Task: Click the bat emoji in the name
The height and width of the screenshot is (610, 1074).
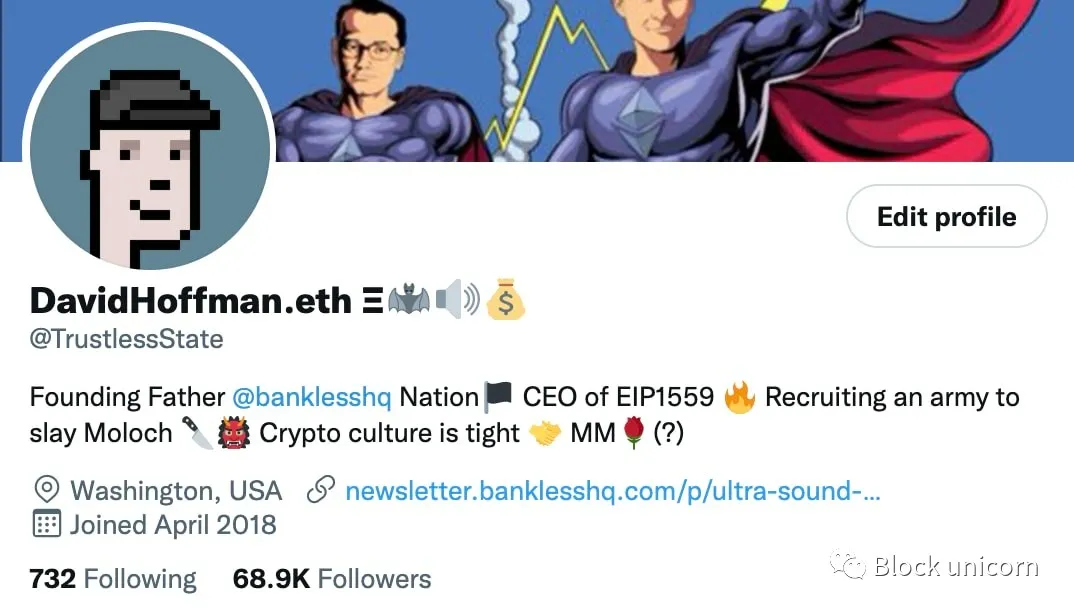Action: pyautogui.click(x=409, y=300)
